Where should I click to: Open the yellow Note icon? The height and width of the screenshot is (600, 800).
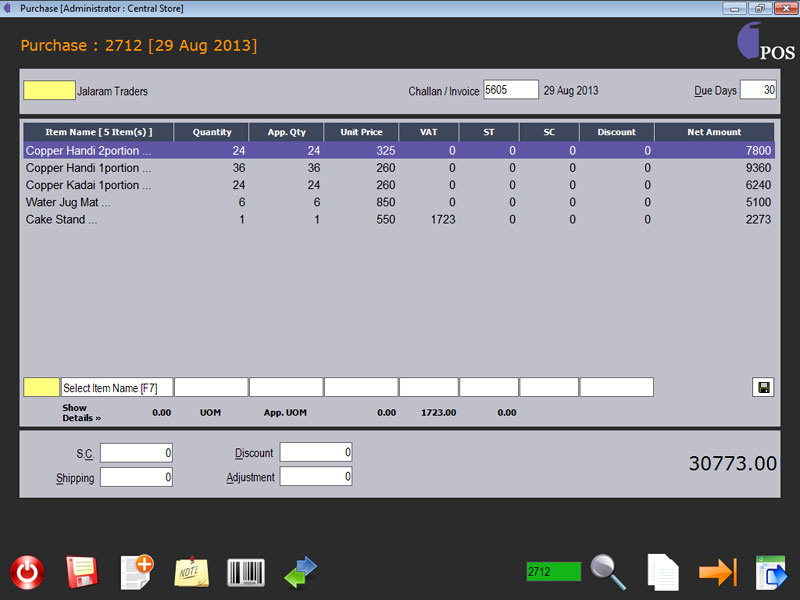(x=191, y=572)
